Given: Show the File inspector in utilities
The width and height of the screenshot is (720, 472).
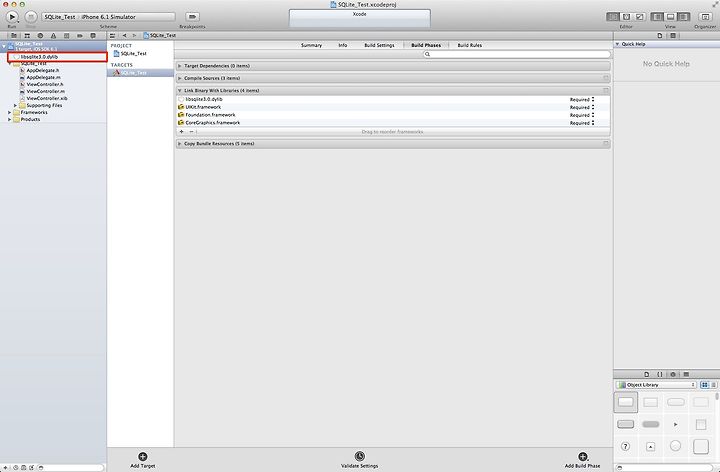Looking at the screenshot, I should (660, 35).
